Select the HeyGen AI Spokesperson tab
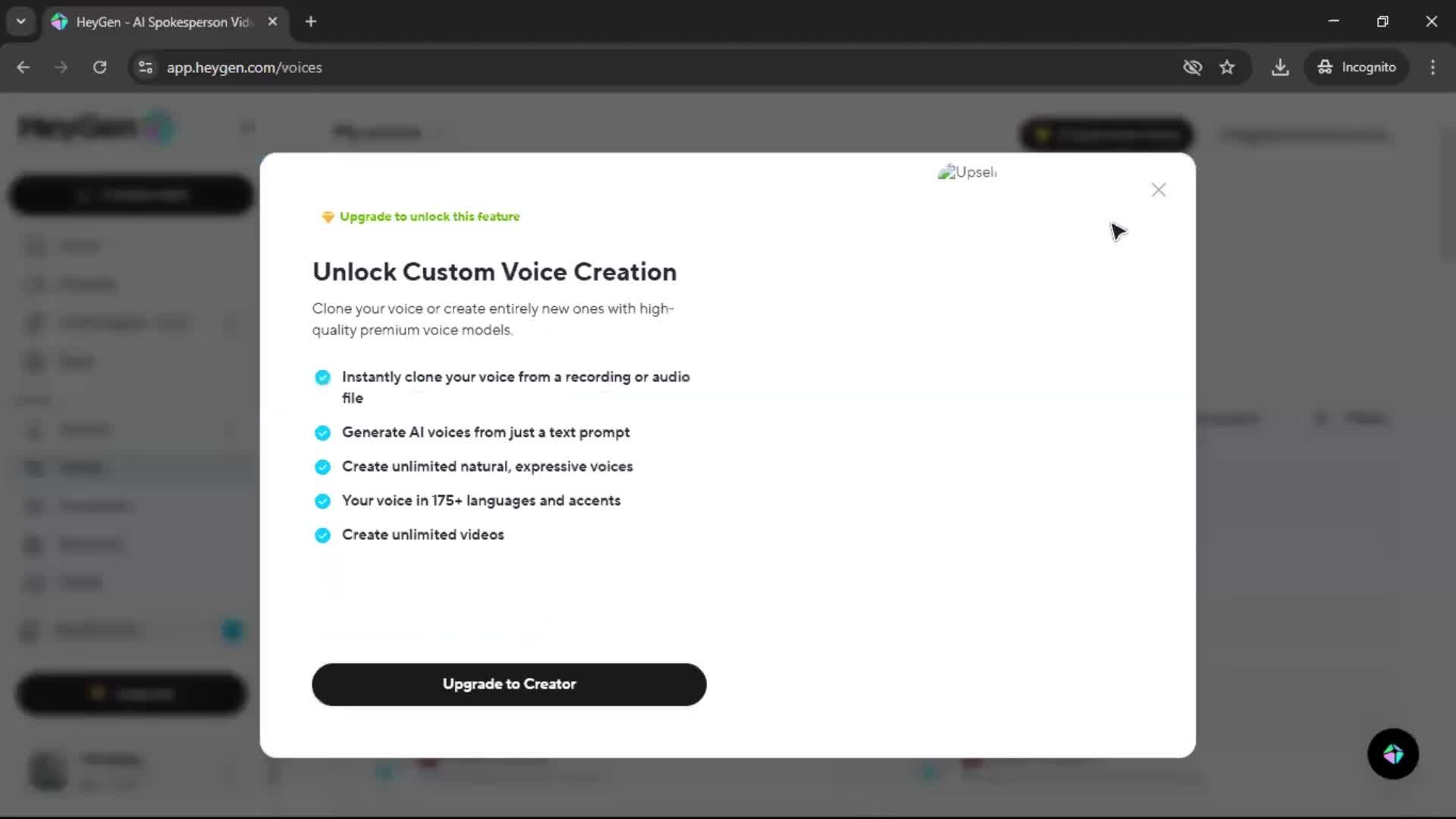 (x=162, y=22)
